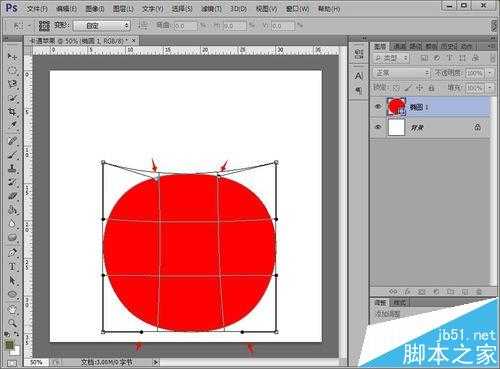Toggle Quick Mask mode at the toolbar's bottom
The image size is (500, 369).
coord(12,363)
